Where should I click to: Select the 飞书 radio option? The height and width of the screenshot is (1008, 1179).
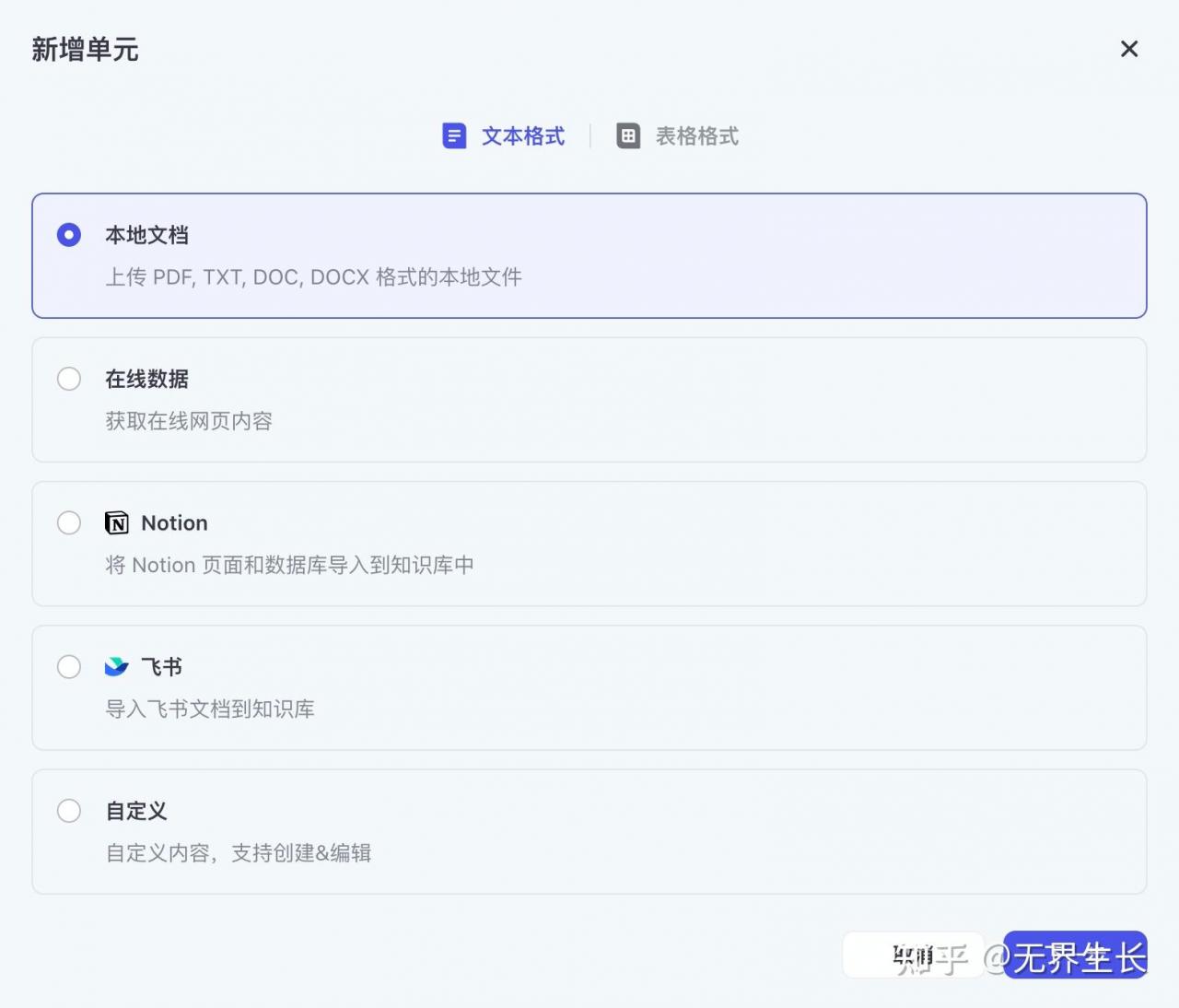point(69,666)
